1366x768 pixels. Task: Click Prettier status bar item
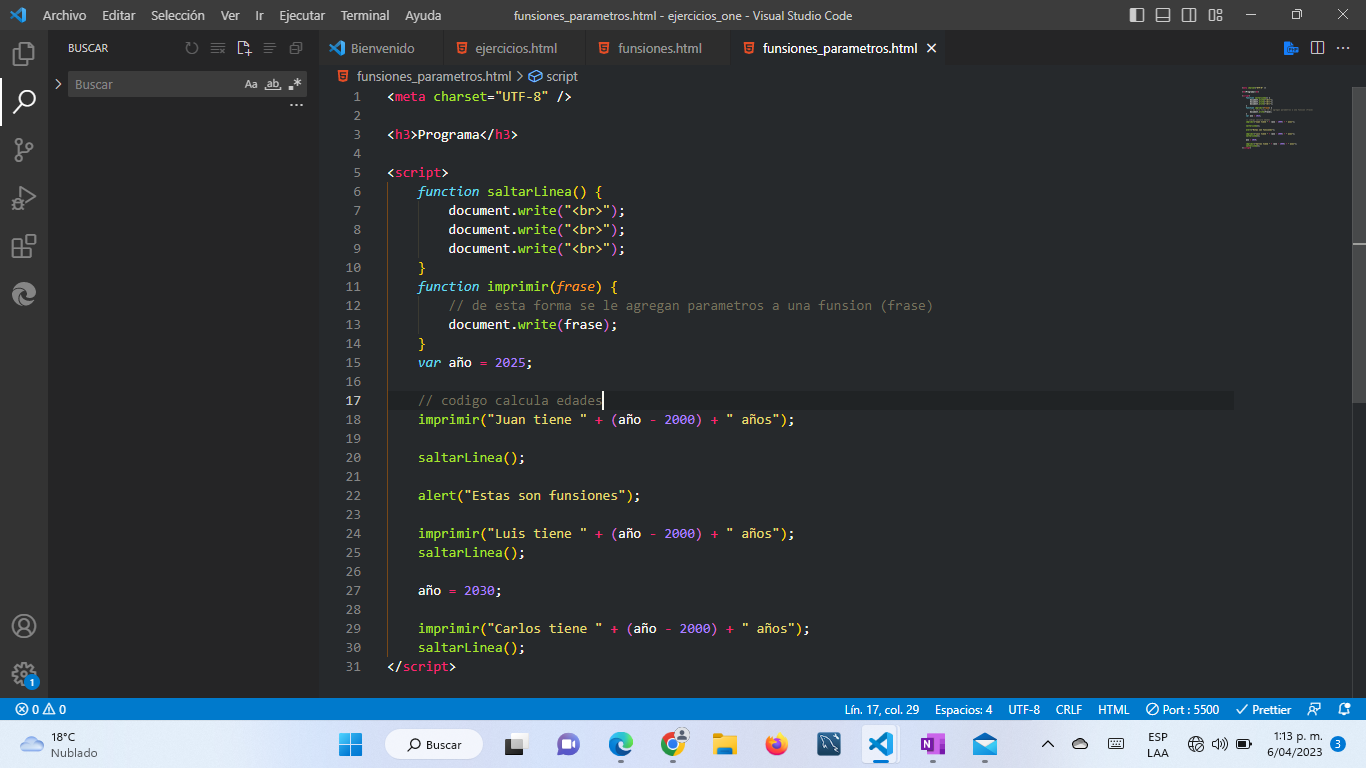(1264, 709)
